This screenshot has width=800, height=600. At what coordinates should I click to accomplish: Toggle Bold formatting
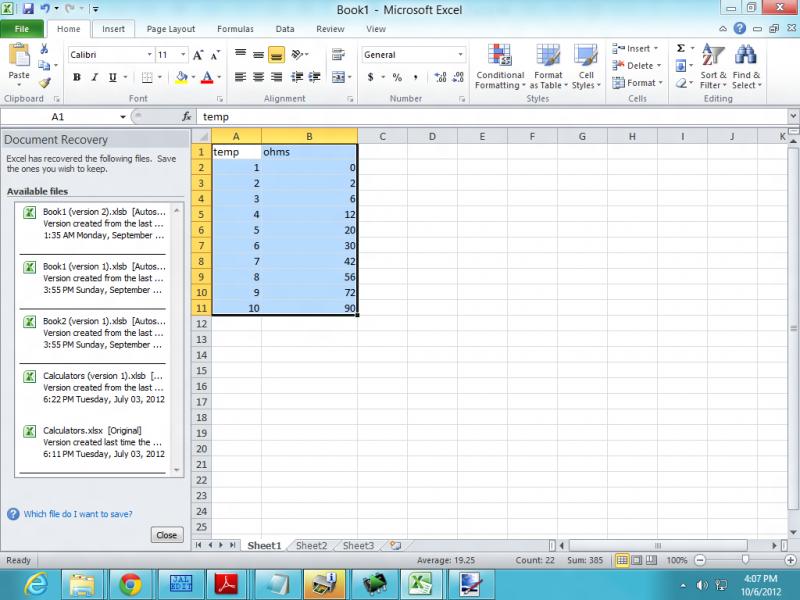(x=77, y=77)
